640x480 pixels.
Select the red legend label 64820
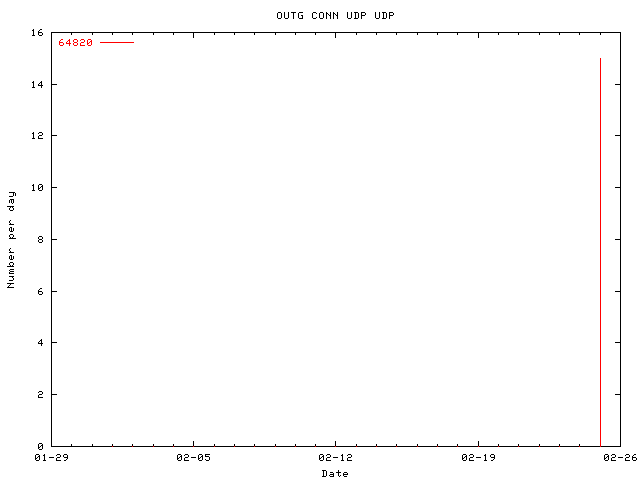click(76, 42)
